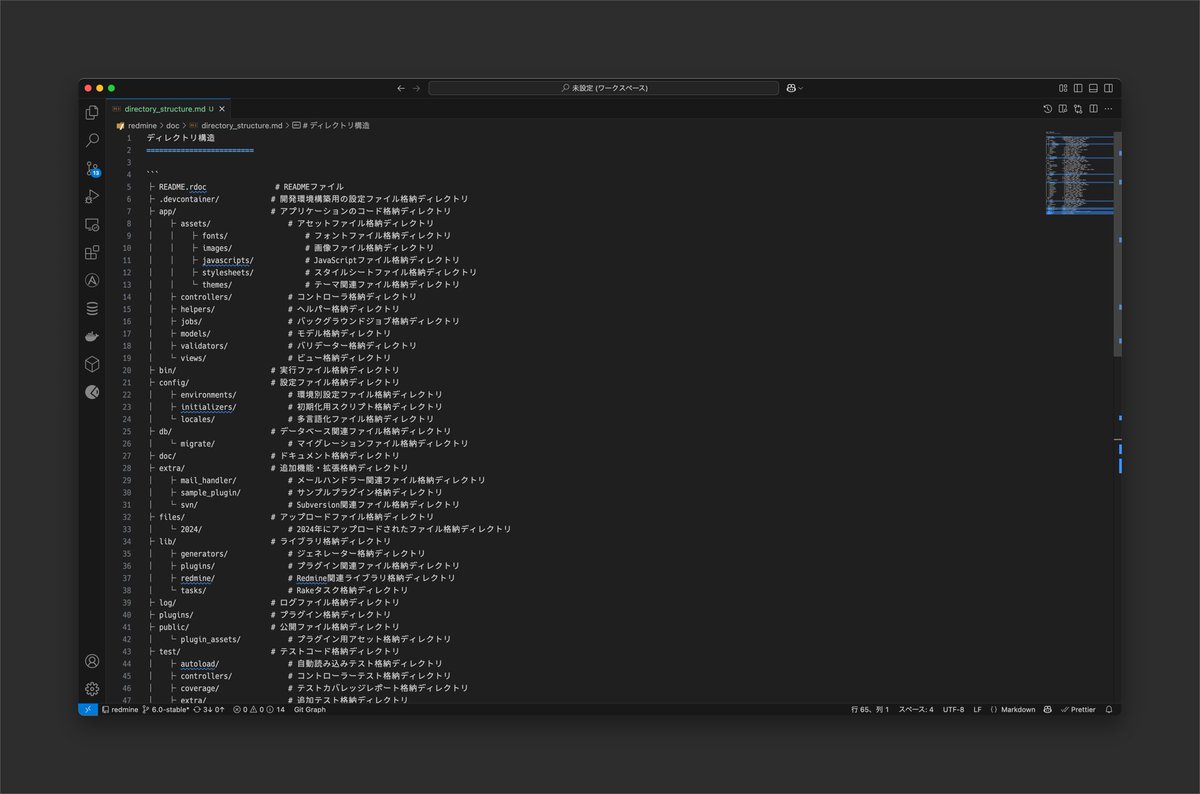Open changes compare icon in editor toolbar
The height and width of the screenshot is (794, 1200).
point(1078,108)
